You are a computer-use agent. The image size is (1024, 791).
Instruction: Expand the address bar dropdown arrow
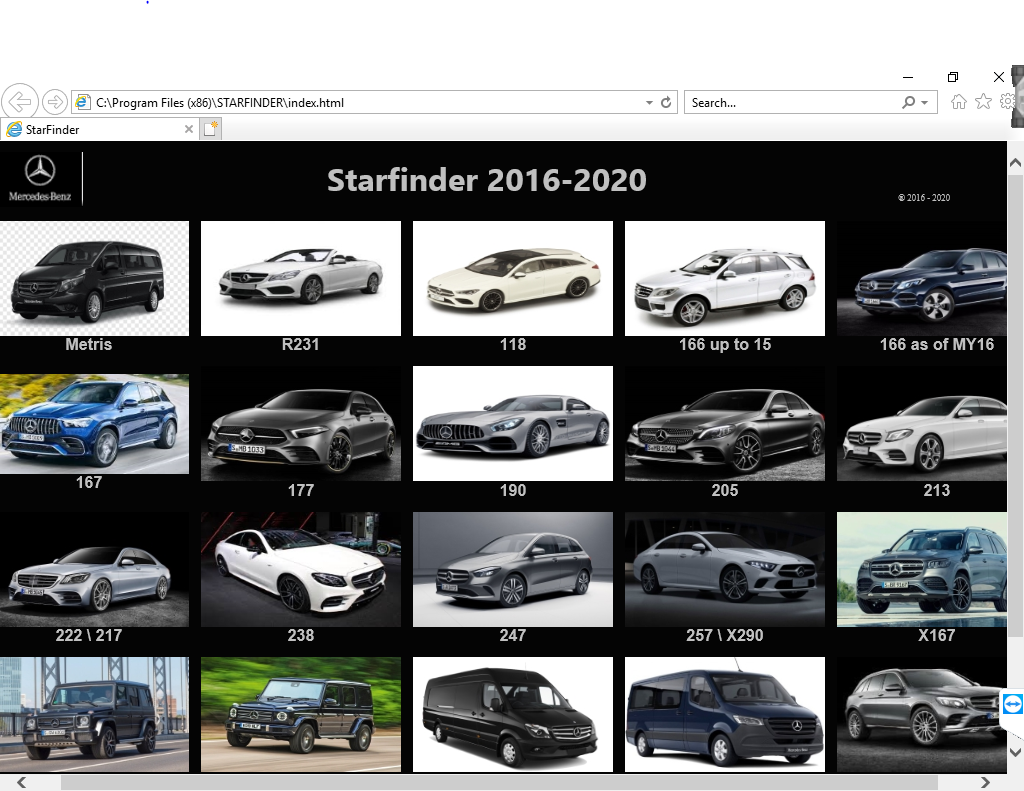pyautogui.click(x=649, y=102)
